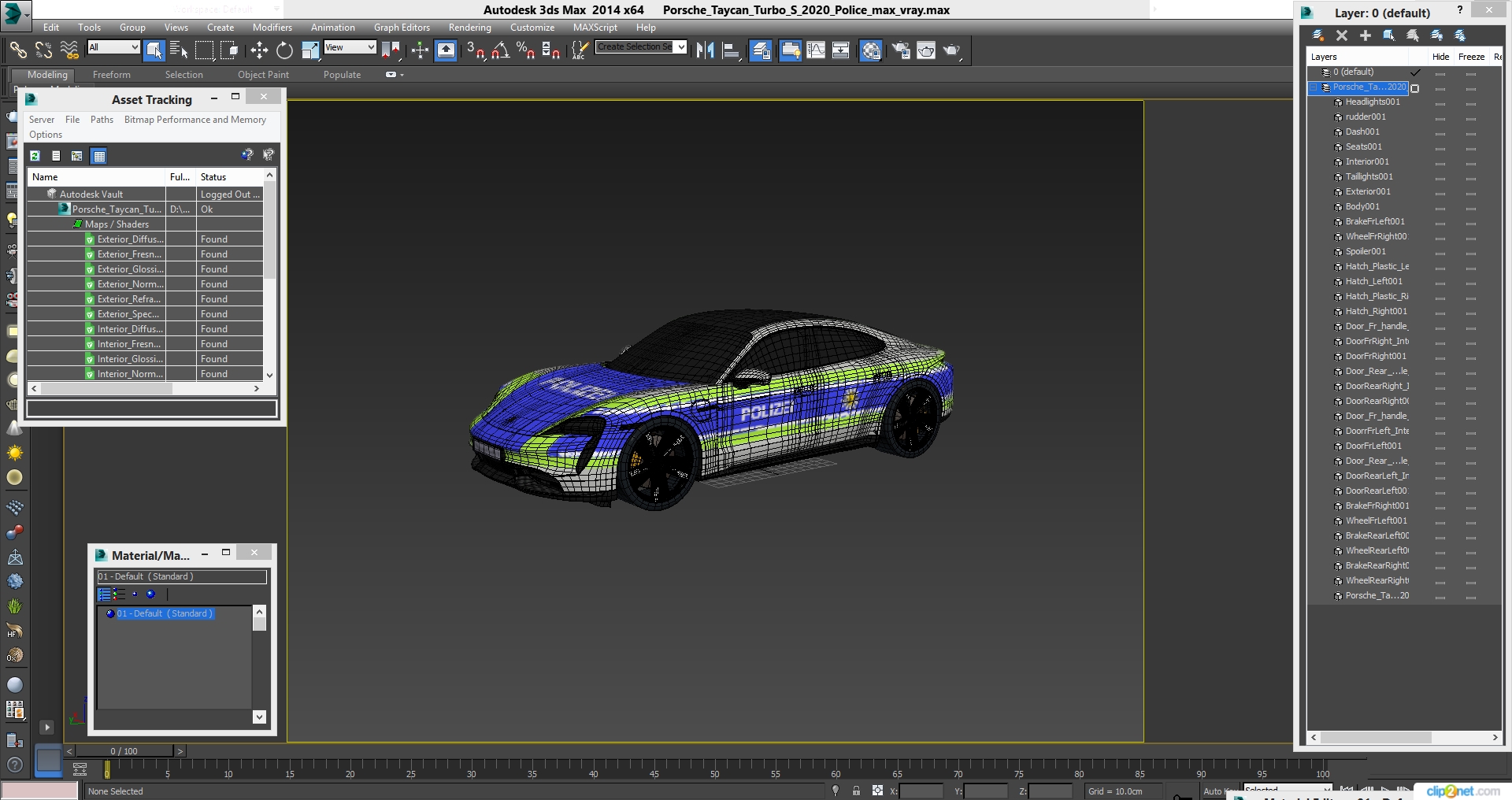Toggle Percent Snap
The width and height of the screenshot is (1512, 800).
pos(525,50)
